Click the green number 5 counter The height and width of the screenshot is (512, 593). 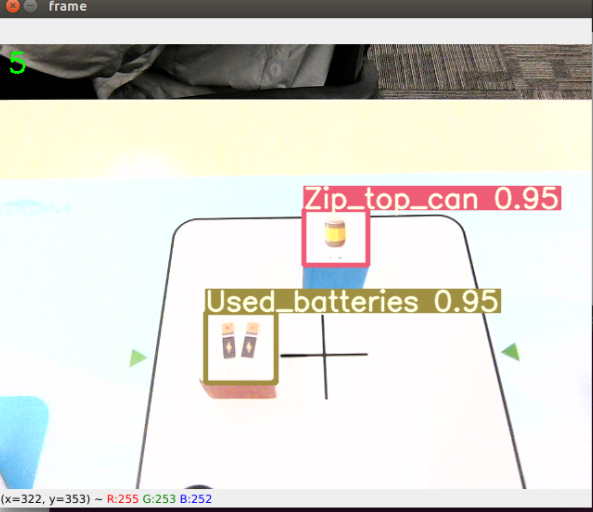click(x=17, y=63)
